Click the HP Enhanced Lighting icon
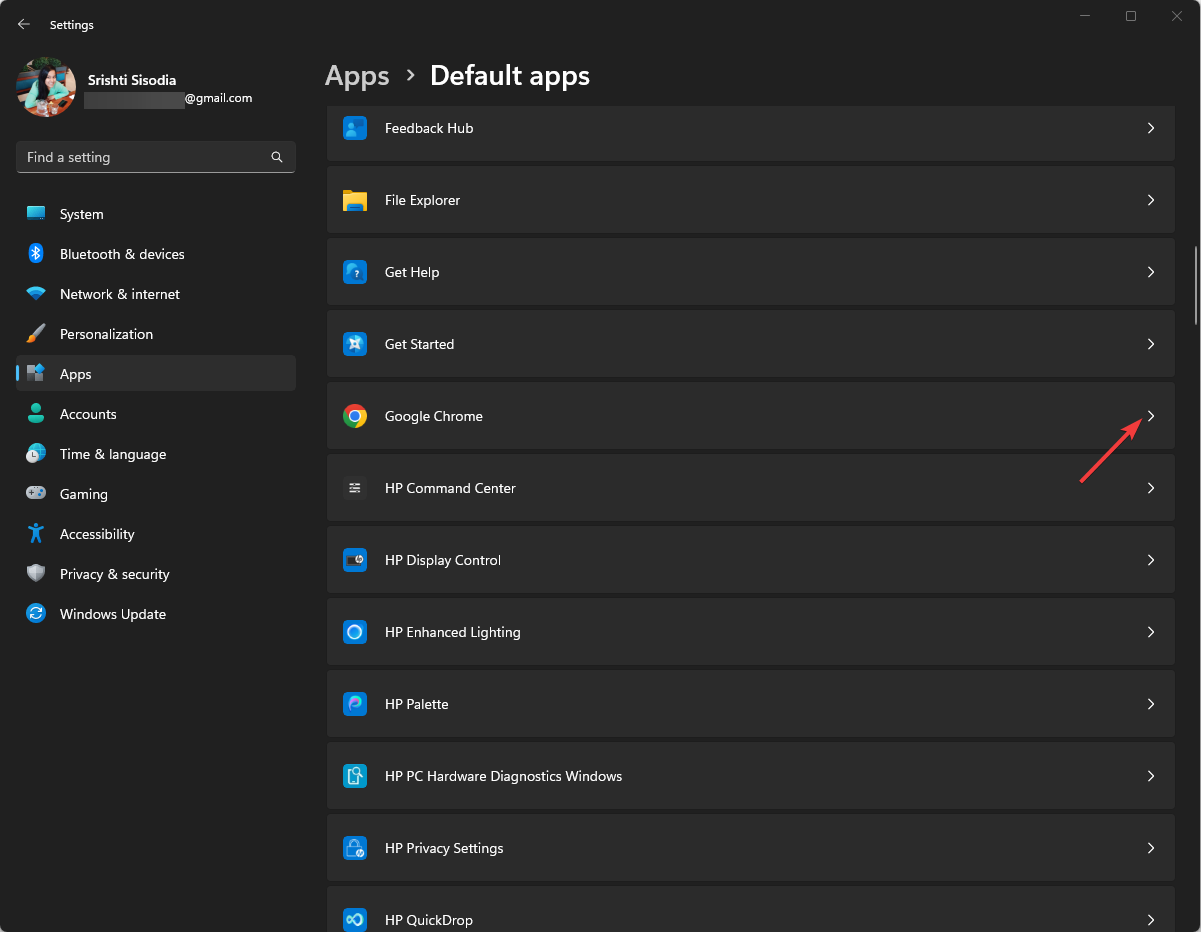Viewport: 1201px width, 932px height. [x=355, y=631]
